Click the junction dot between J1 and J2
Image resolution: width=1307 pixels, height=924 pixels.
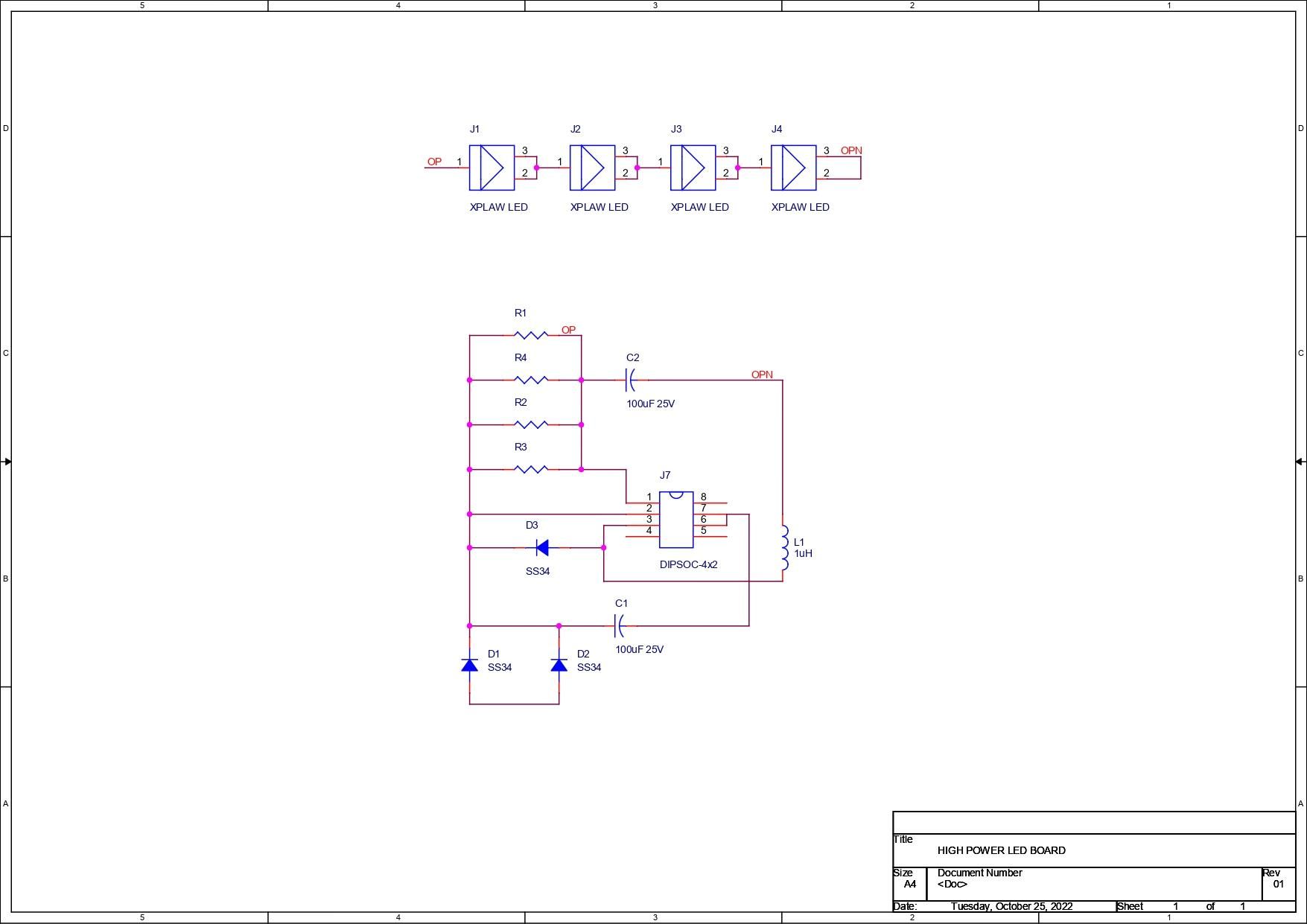[x=535, y=169]
